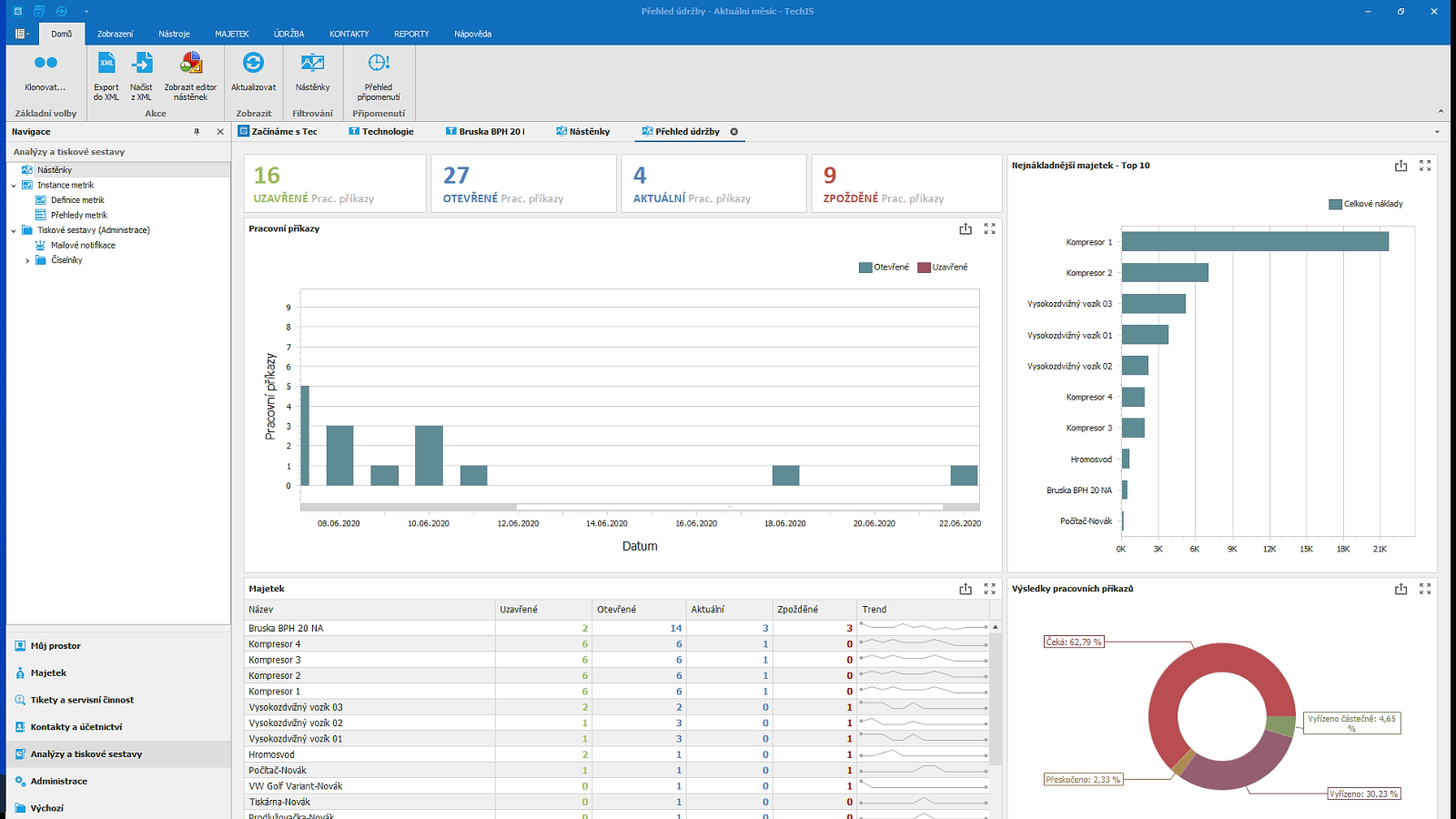Open the ÚDRŽBA ribbon tab
Screen dimensions: 1456x819
pyautogui.click(x=288, y=34)
